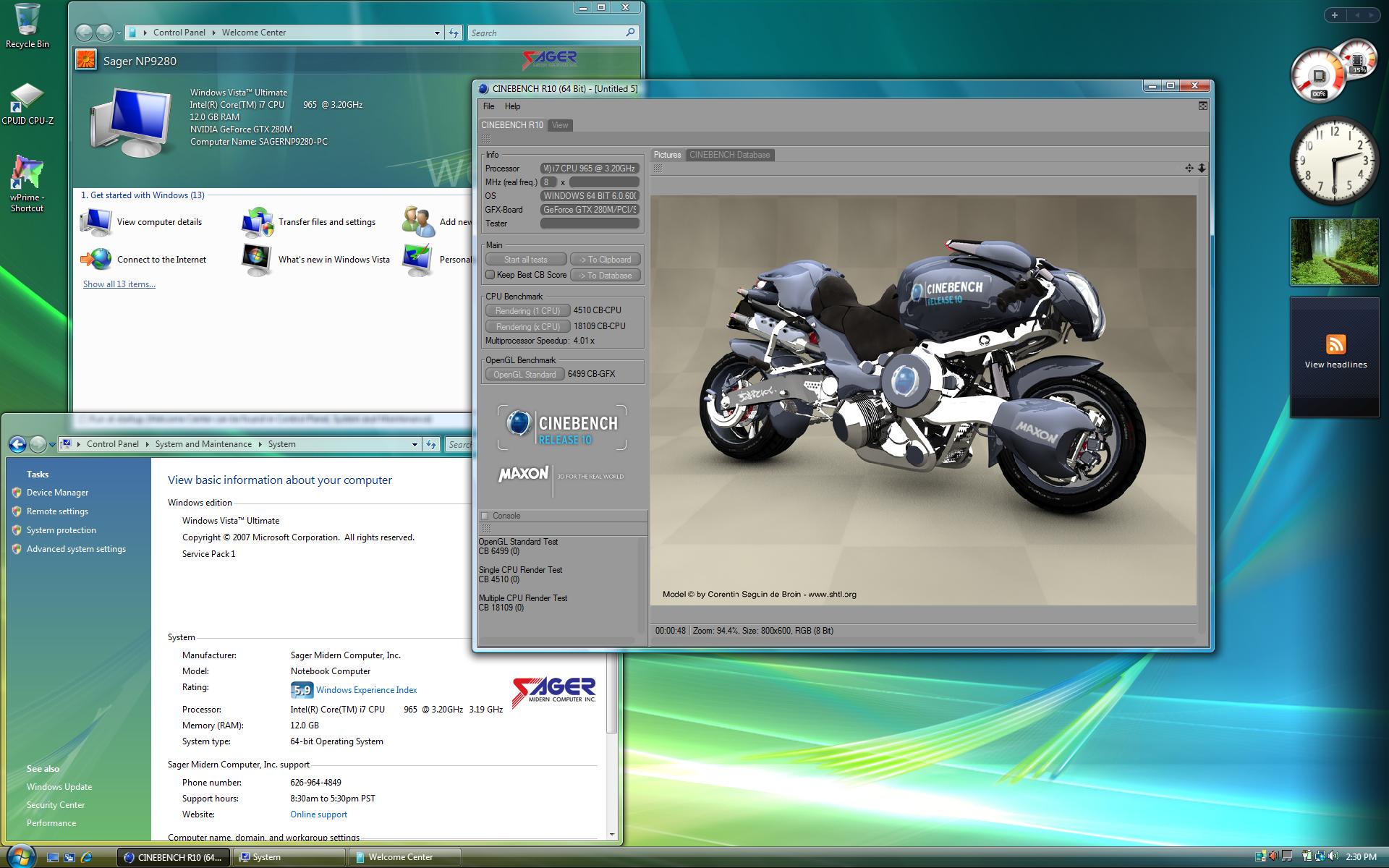
Task: Click the RSS feed icon in headlines gadget
Action: (1335, 344)
